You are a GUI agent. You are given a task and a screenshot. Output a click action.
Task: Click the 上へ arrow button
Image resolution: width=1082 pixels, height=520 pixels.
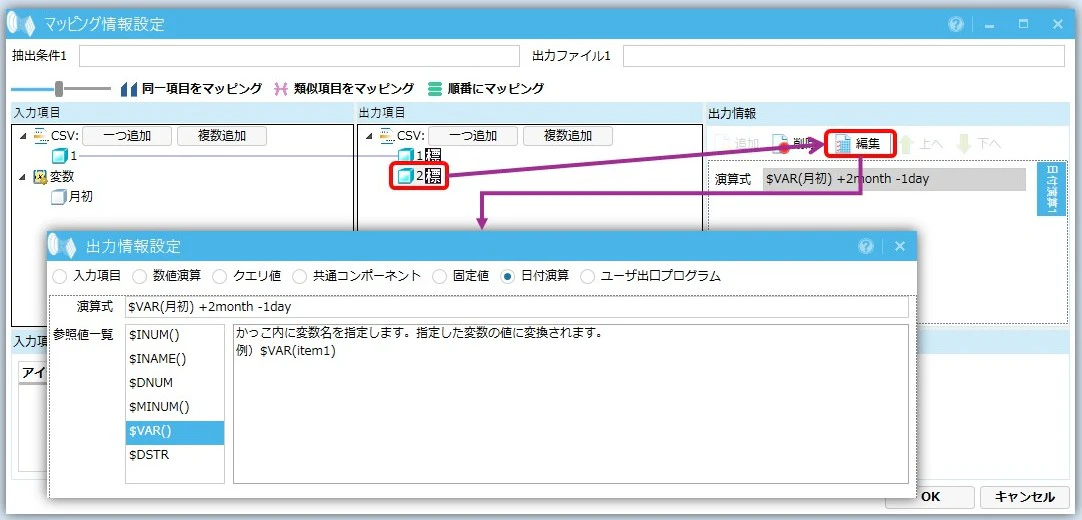[x=921, y=144]
